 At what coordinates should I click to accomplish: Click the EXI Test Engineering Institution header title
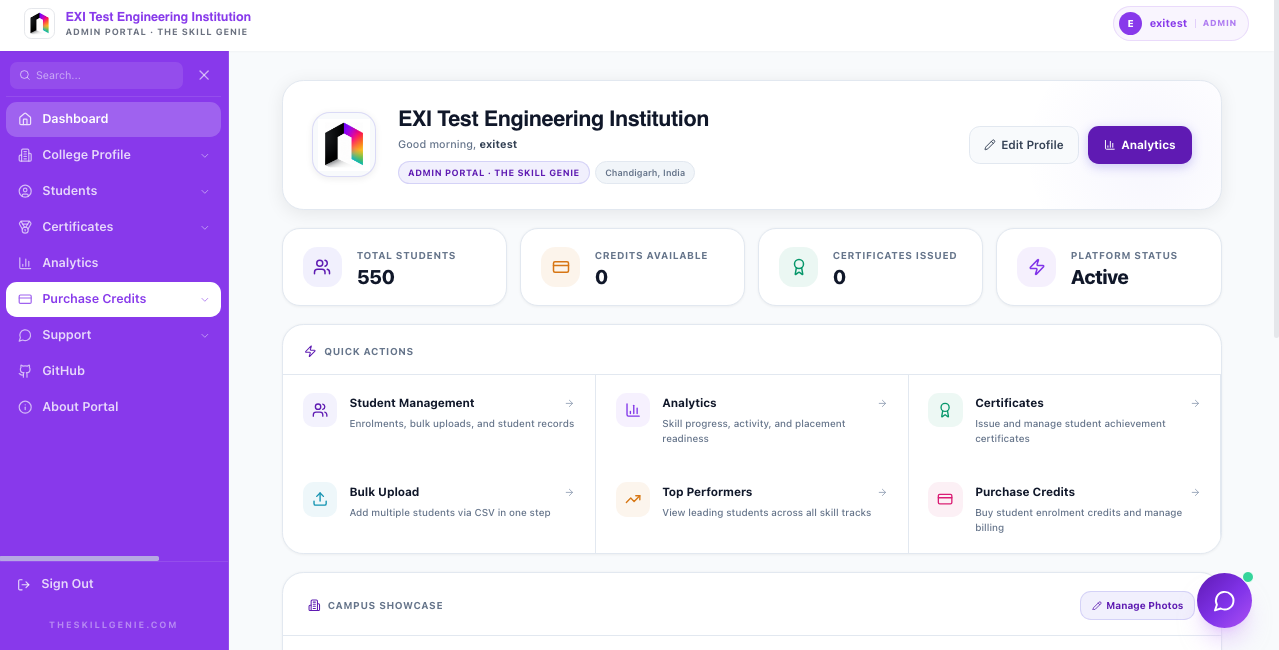(x=158, y=17)
